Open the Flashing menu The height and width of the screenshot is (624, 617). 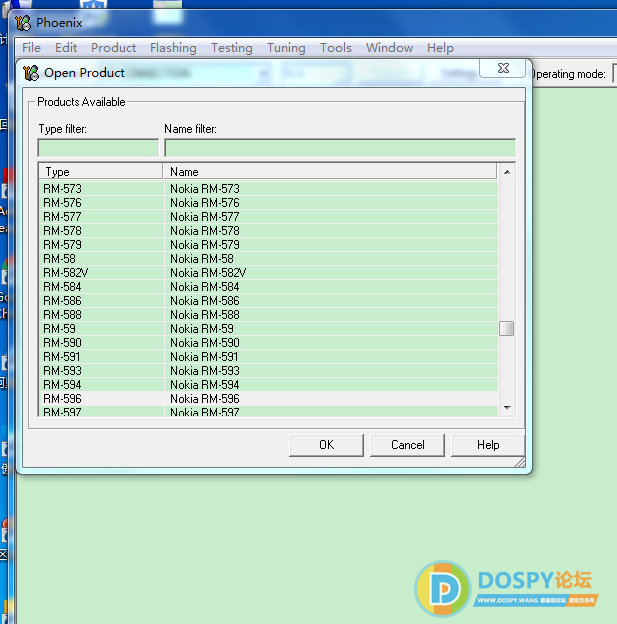click(173, 48)
